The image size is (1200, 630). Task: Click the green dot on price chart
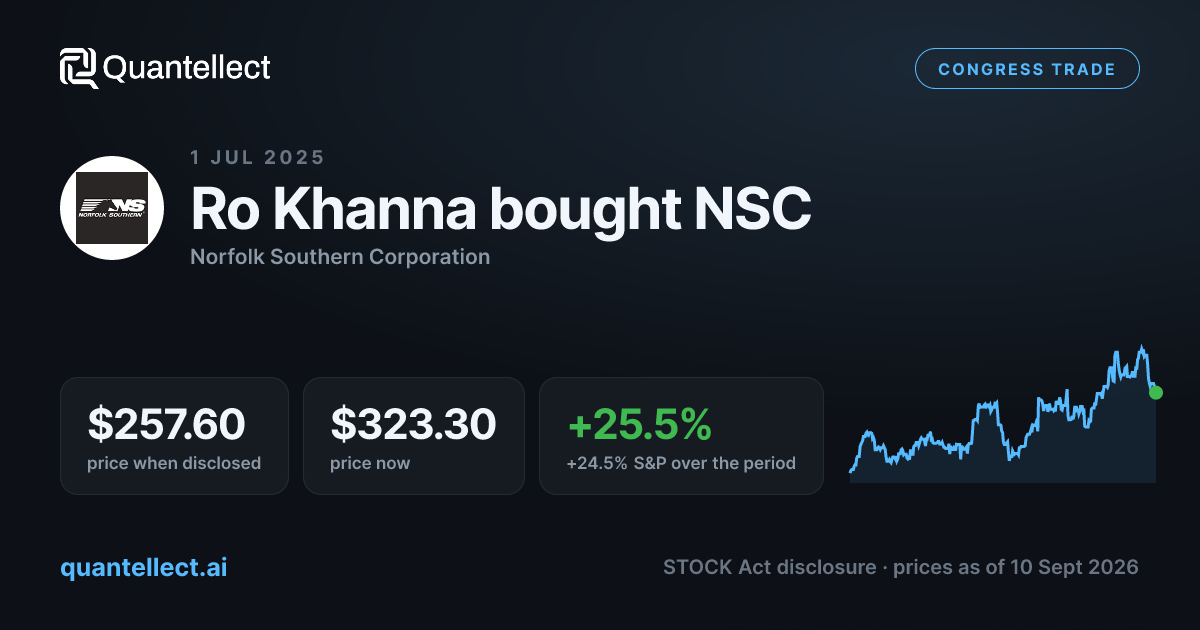click(1156, 392)
